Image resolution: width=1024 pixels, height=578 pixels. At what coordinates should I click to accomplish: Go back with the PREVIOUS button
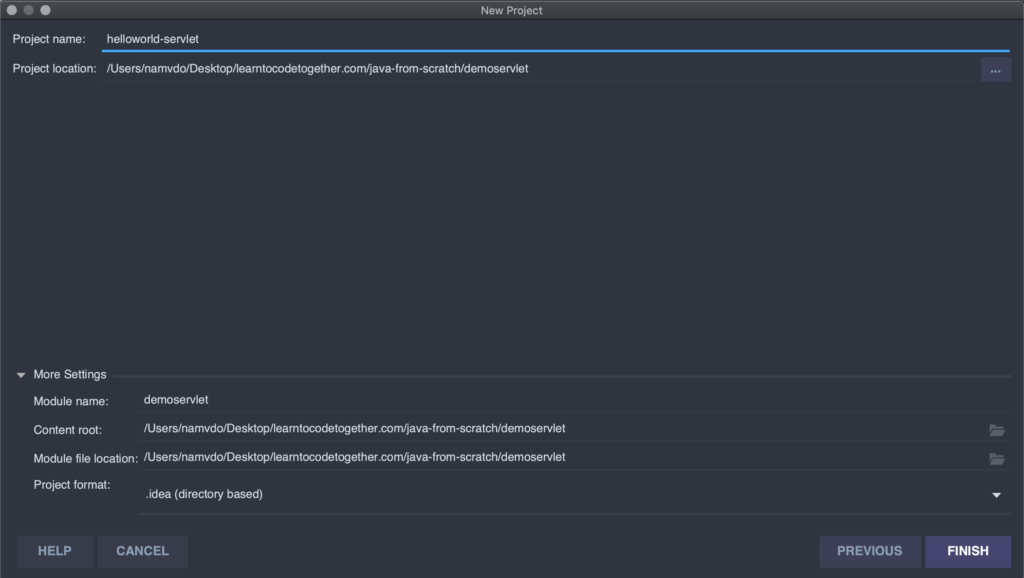pos(870,551)
